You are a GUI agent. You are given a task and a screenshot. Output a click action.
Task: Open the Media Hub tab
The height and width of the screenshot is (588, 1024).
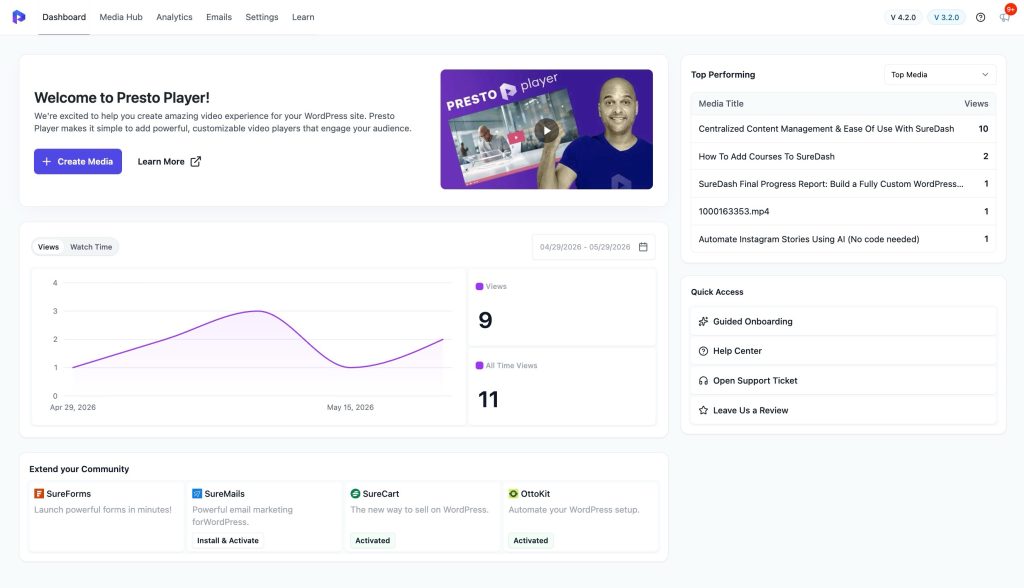[121, 17]
